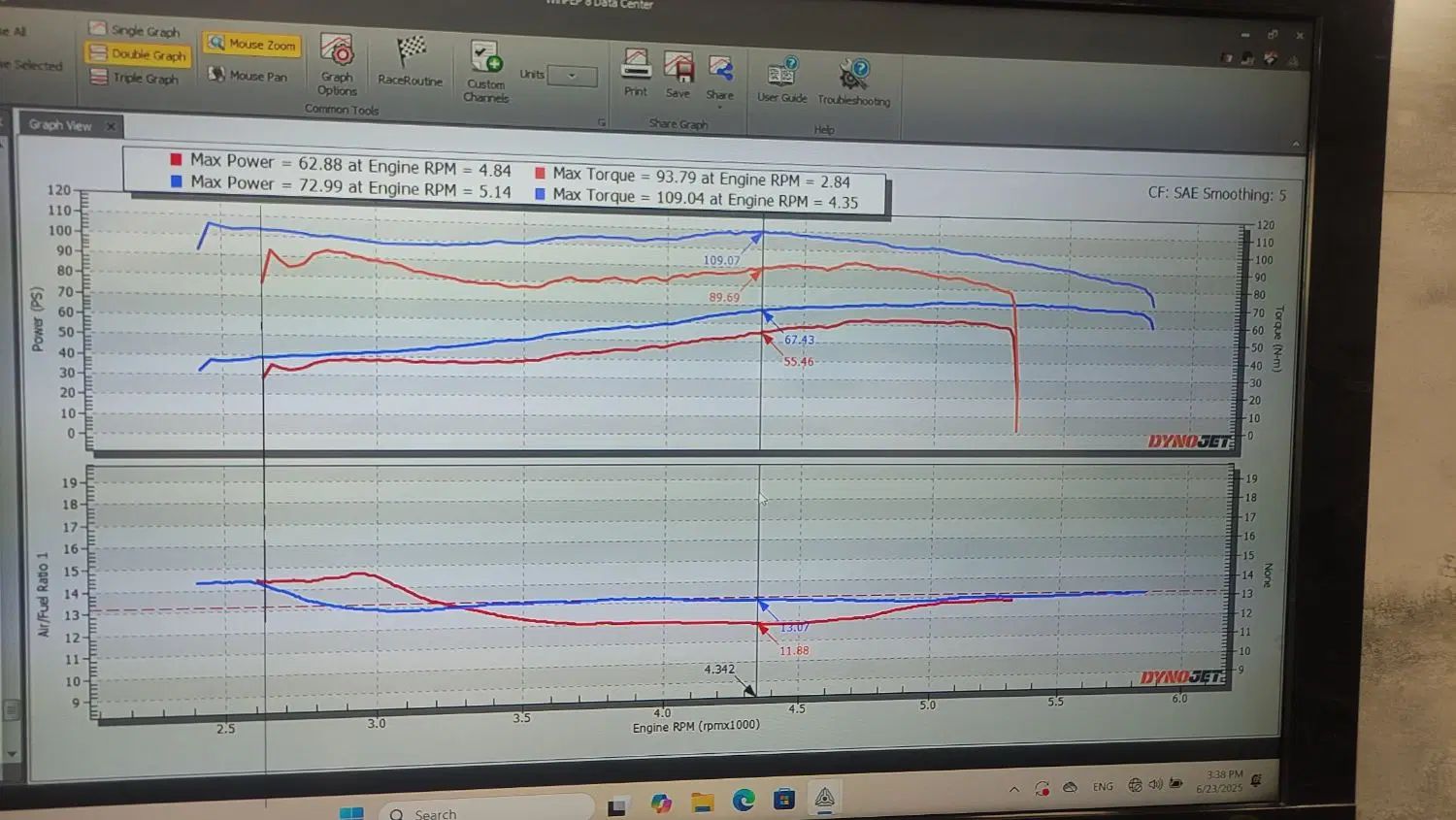1456x820 pixels.
Task: Click the red Max Power legend swatch
Action: point(176,159)
